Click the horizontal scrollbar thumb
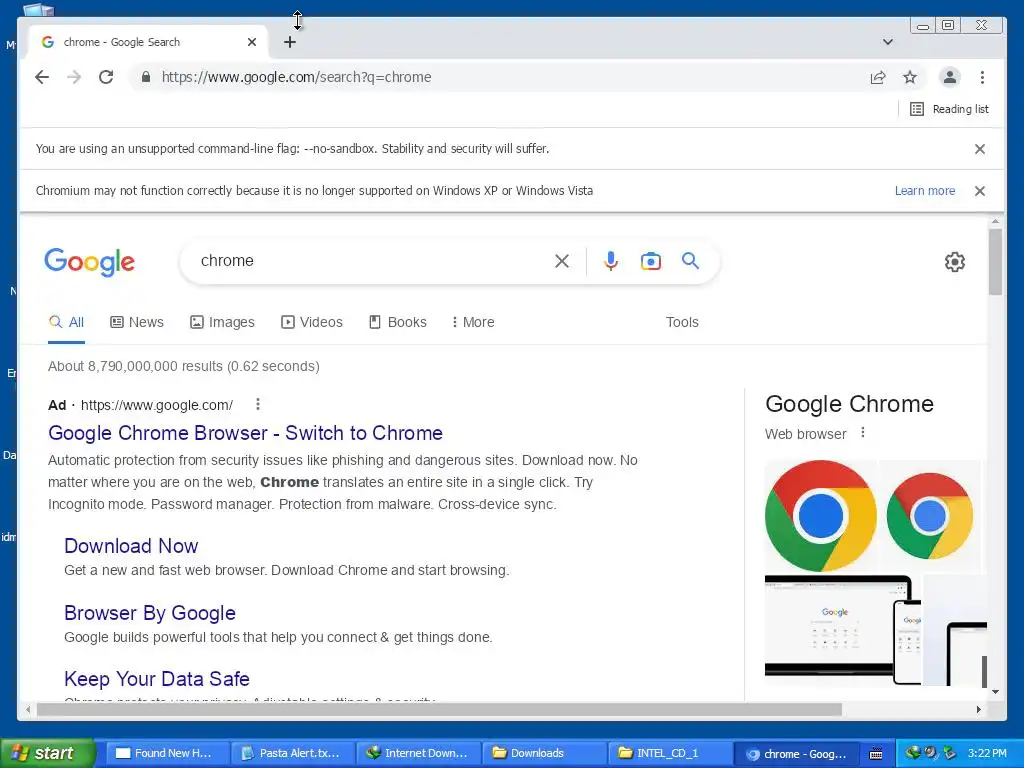The height and width of the screenshot is (768, 1024). tap(440, 709)
